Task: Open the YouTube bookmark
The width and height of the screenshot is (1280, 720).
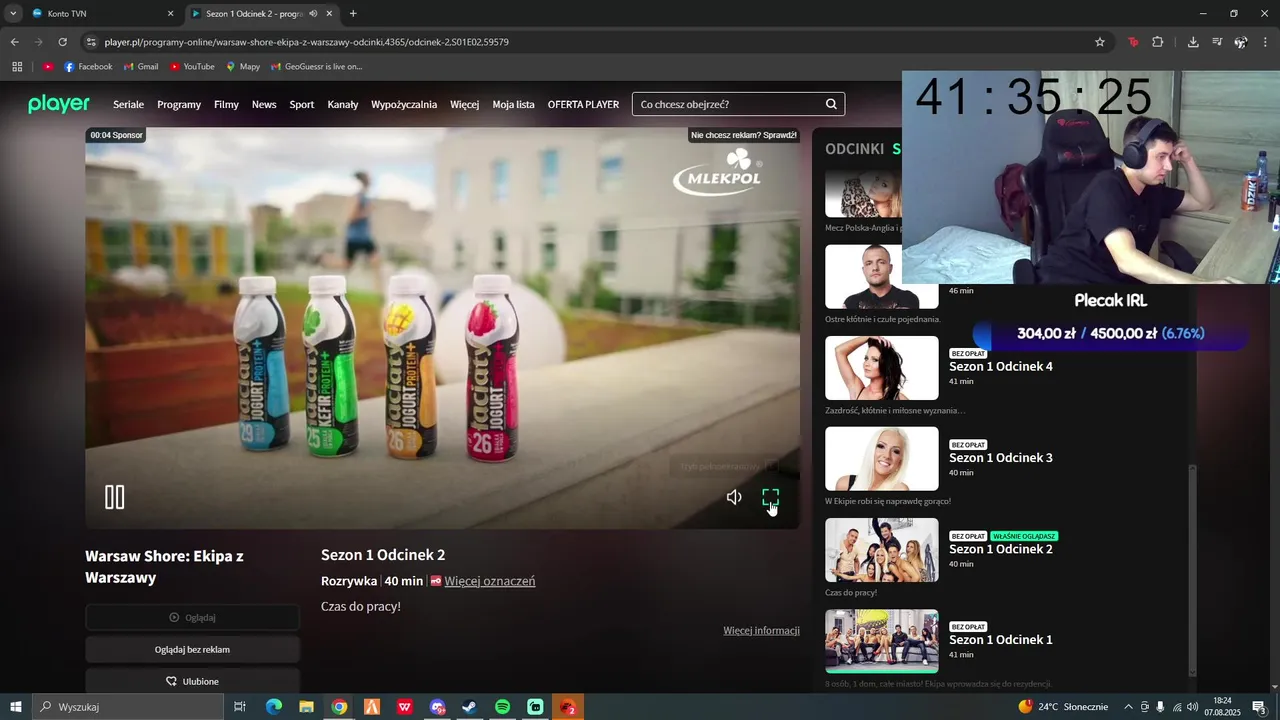Action: point(192,67)
